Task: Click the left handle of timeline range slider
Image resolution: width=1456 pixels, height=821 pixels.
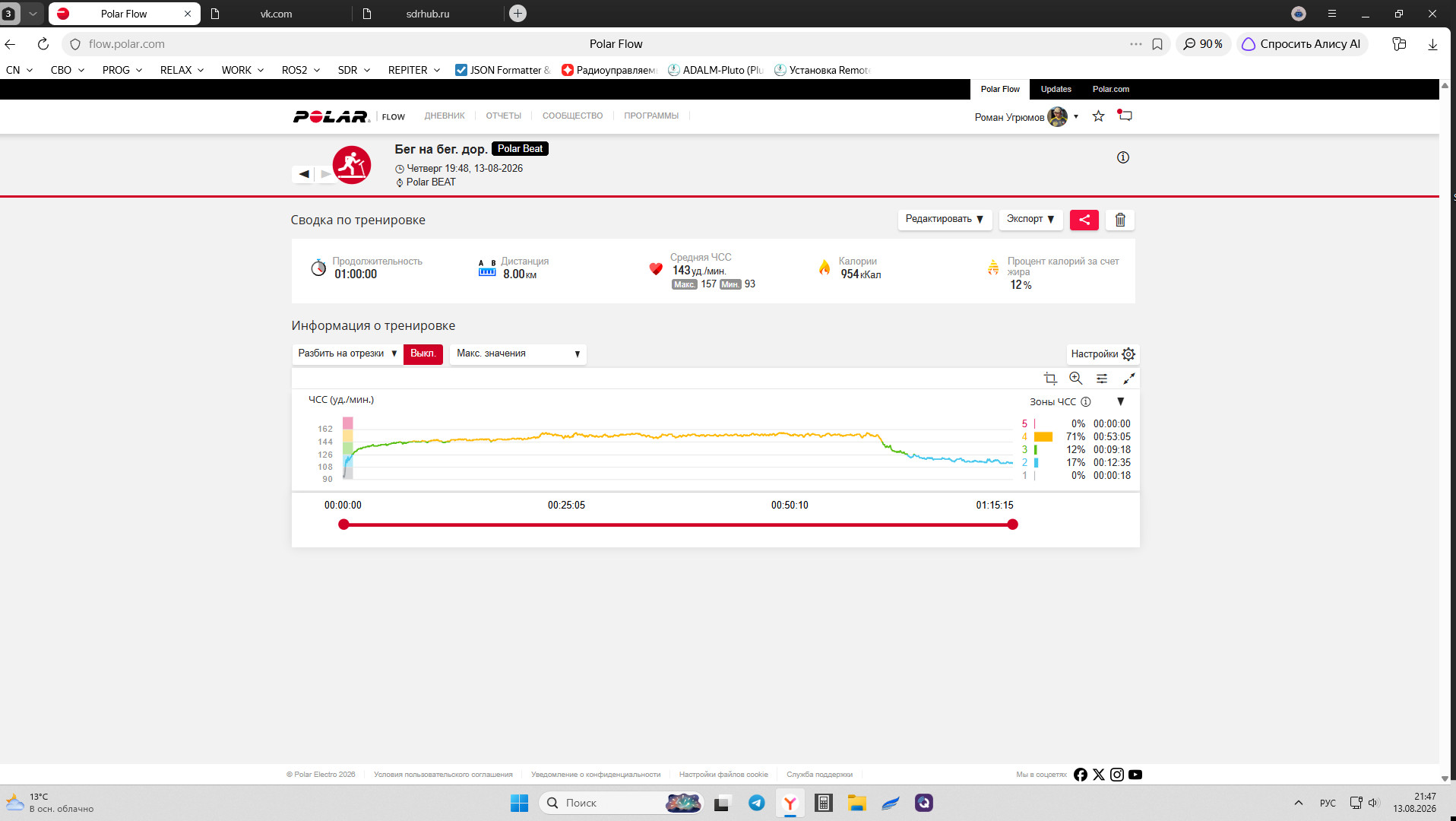Action: tap(343, 525)
